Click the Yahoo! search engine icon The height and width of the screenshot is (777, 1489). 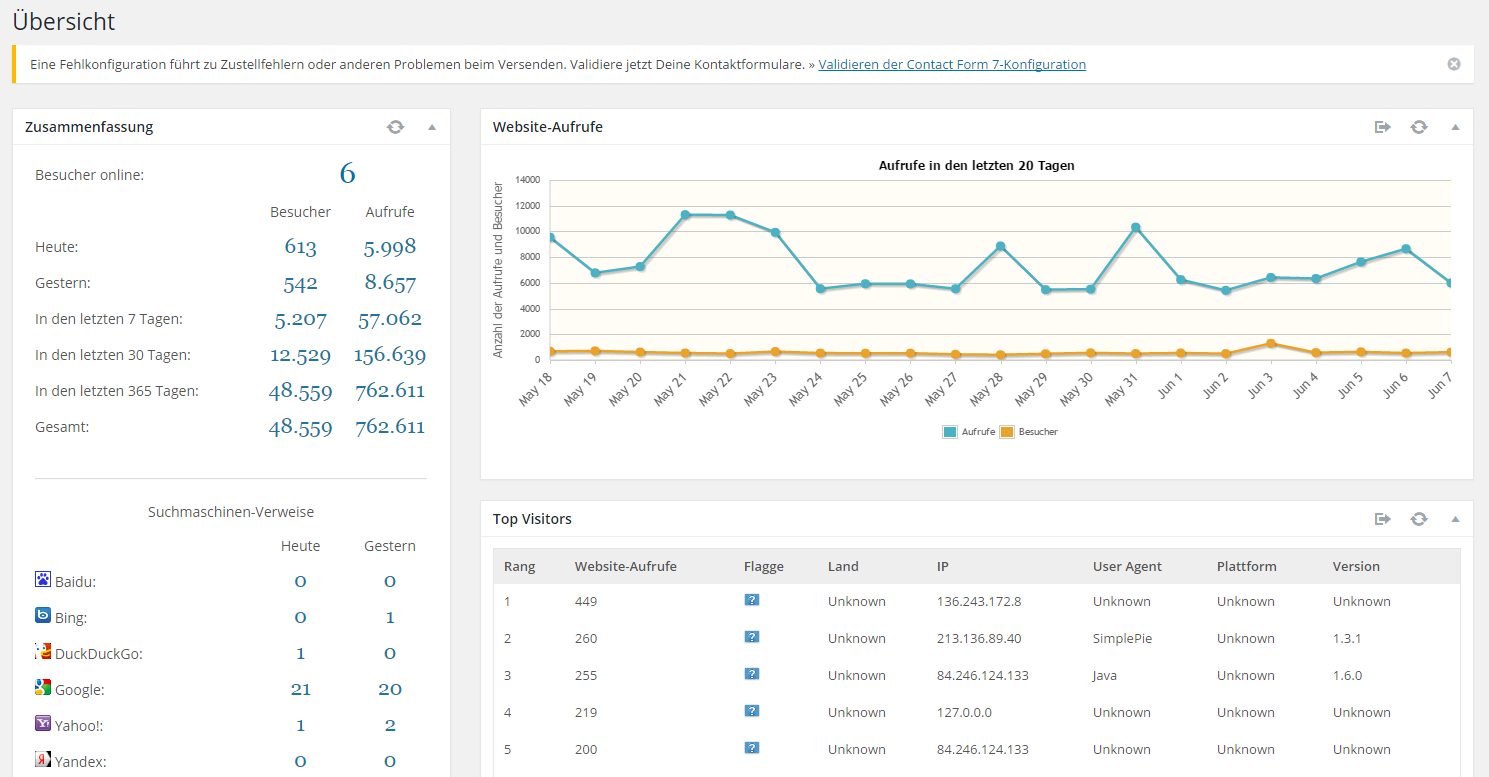43,724
